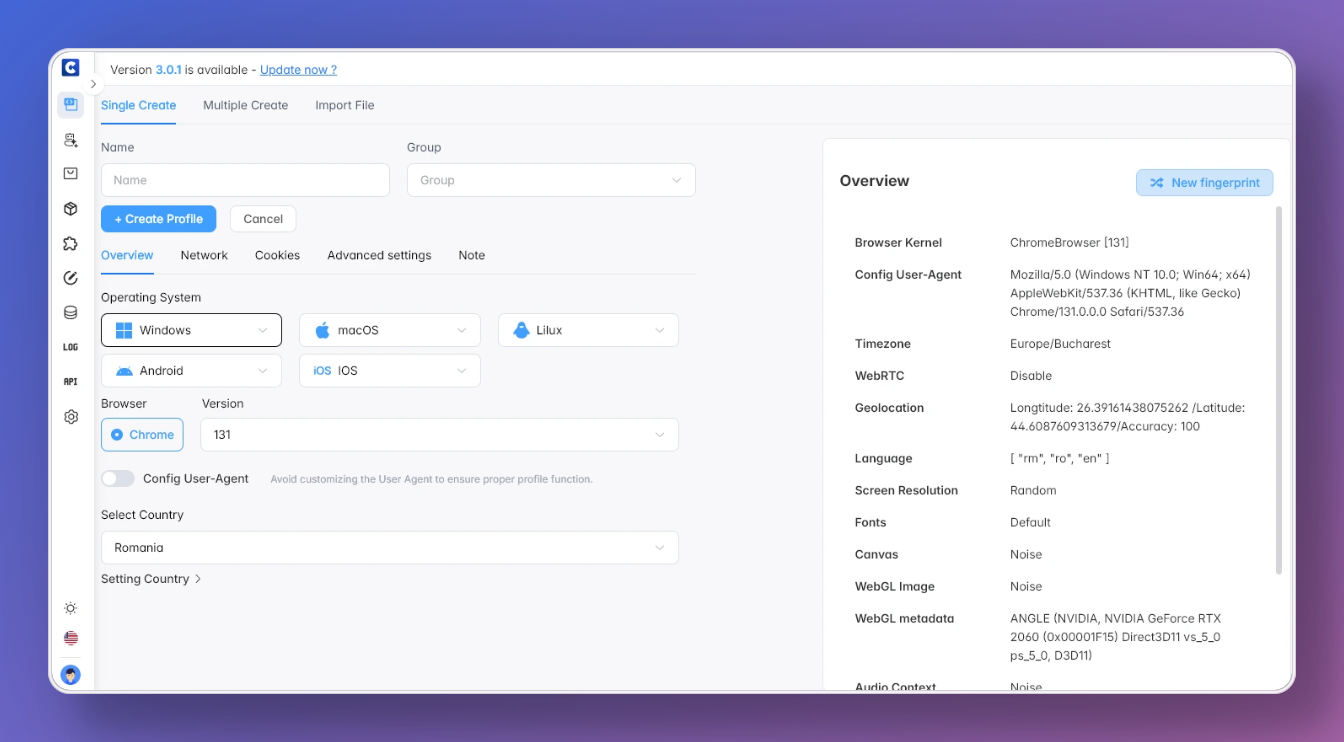
Task: Open the Group dropdown
Action: tap(550, 180)
